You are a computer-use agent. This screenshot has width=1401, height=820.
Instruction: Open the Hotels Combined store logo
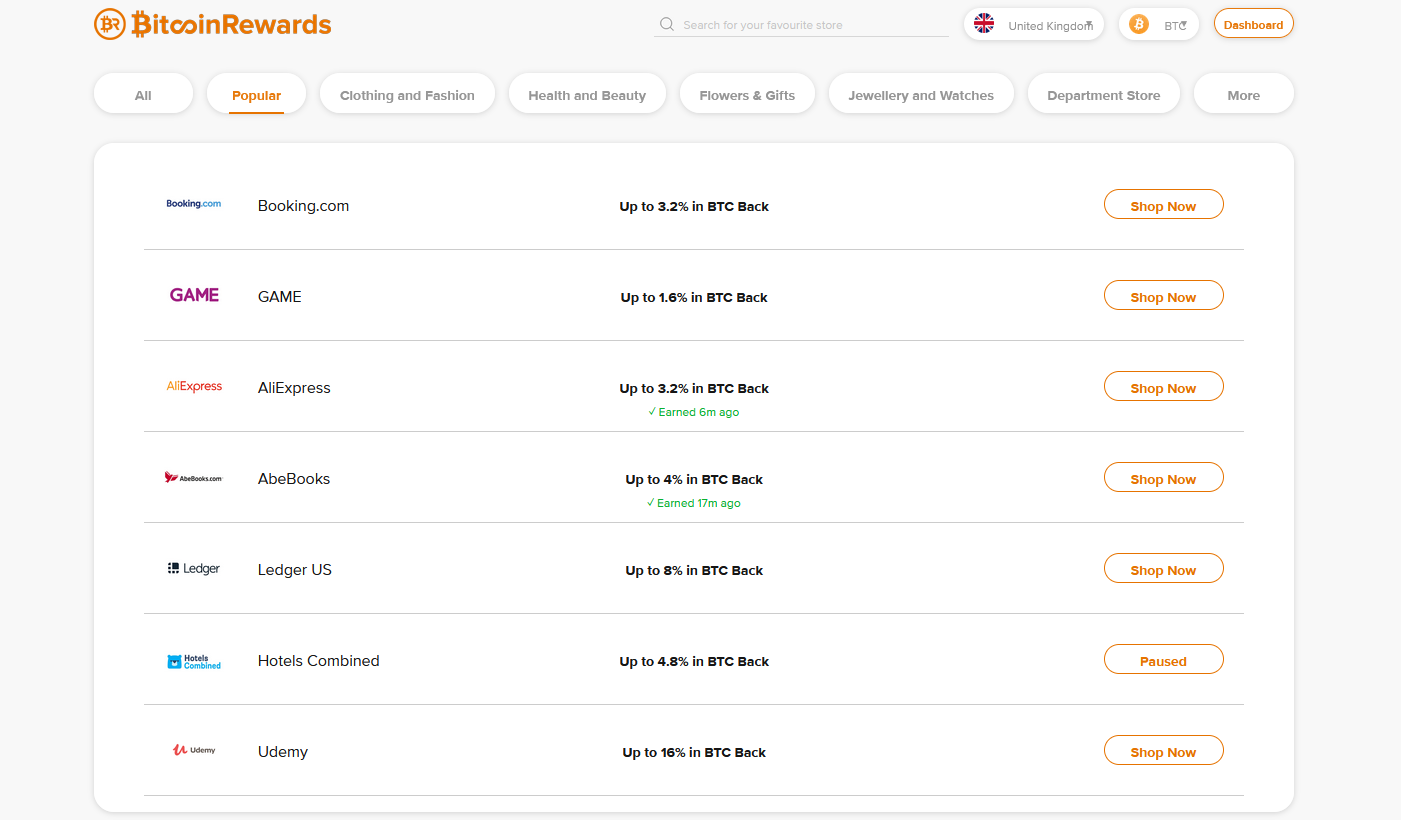[x=194, y=661]
